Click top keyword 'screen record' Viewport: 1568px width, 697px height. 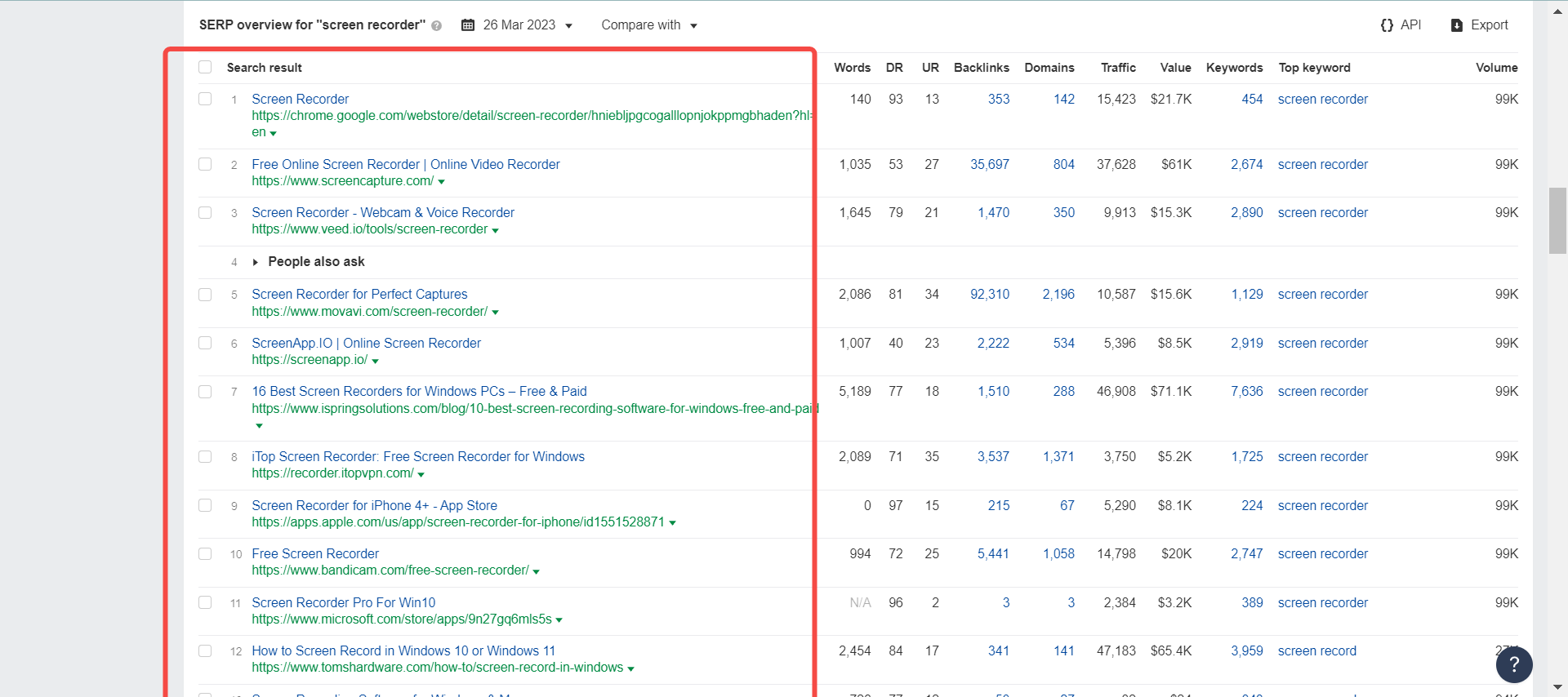click(x=1316, y=650)
